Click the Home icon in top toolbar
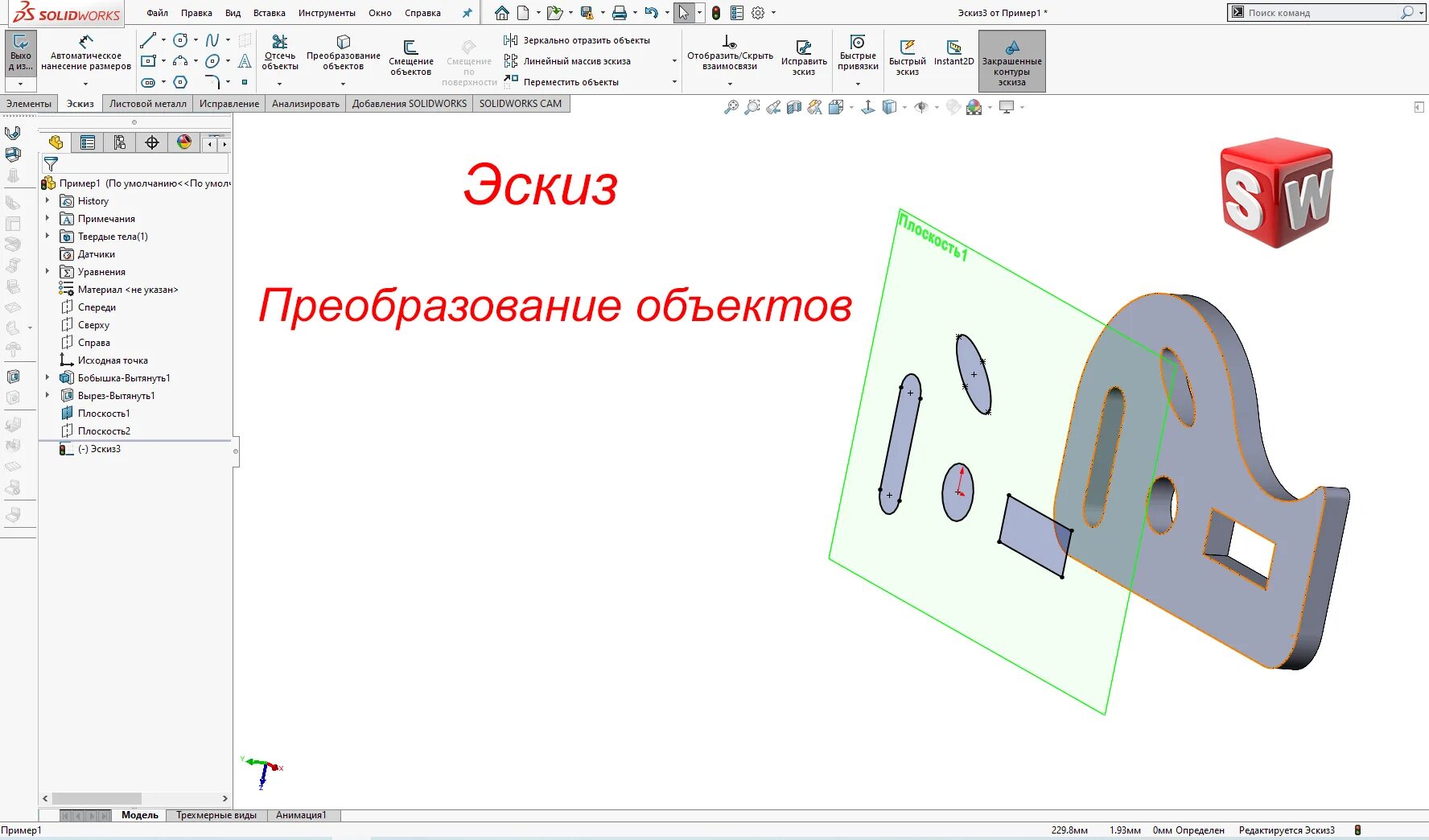1429x840 pixels. (x=502, y=13)
